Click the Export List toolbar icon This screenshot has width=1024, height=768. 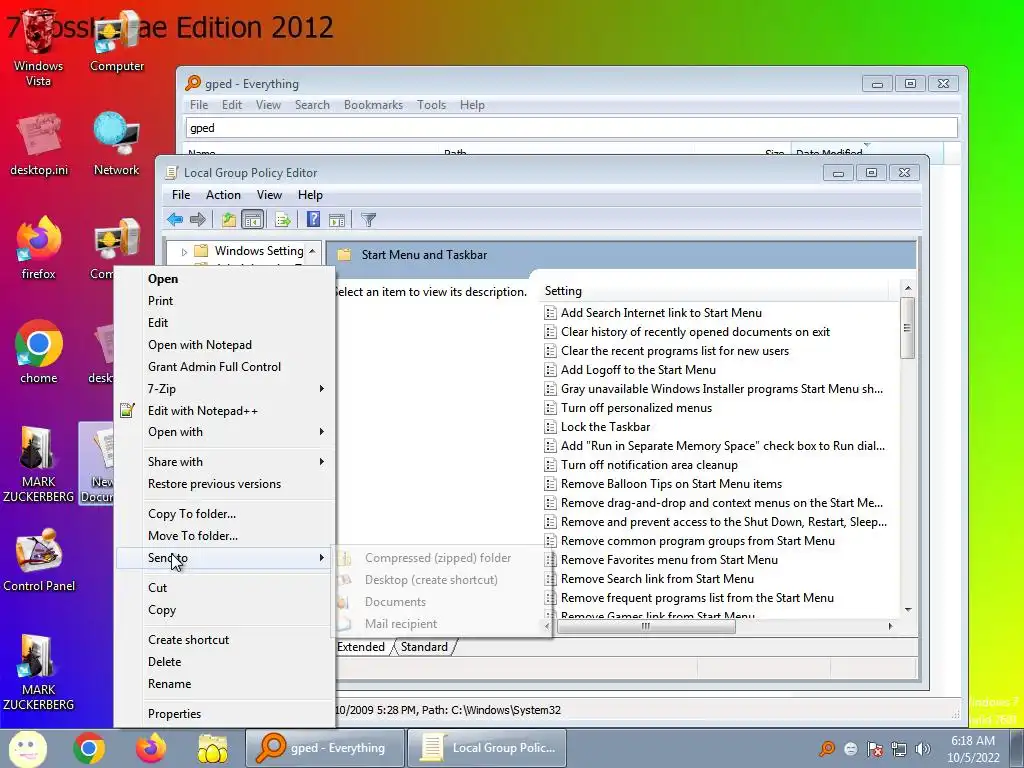(x=283, y=219)
